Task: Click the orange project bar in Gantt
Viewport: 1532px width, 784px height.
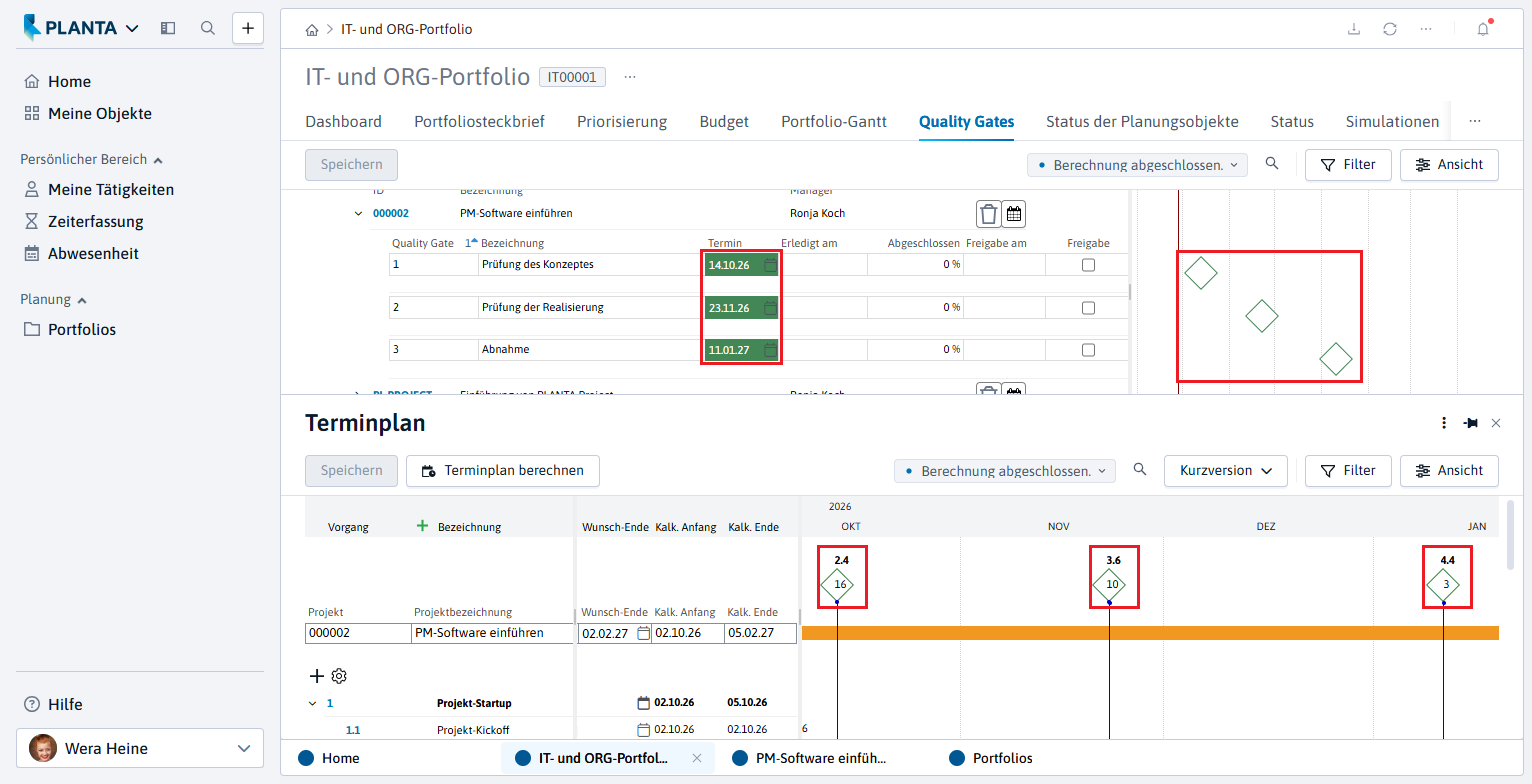Action: 1150,633
